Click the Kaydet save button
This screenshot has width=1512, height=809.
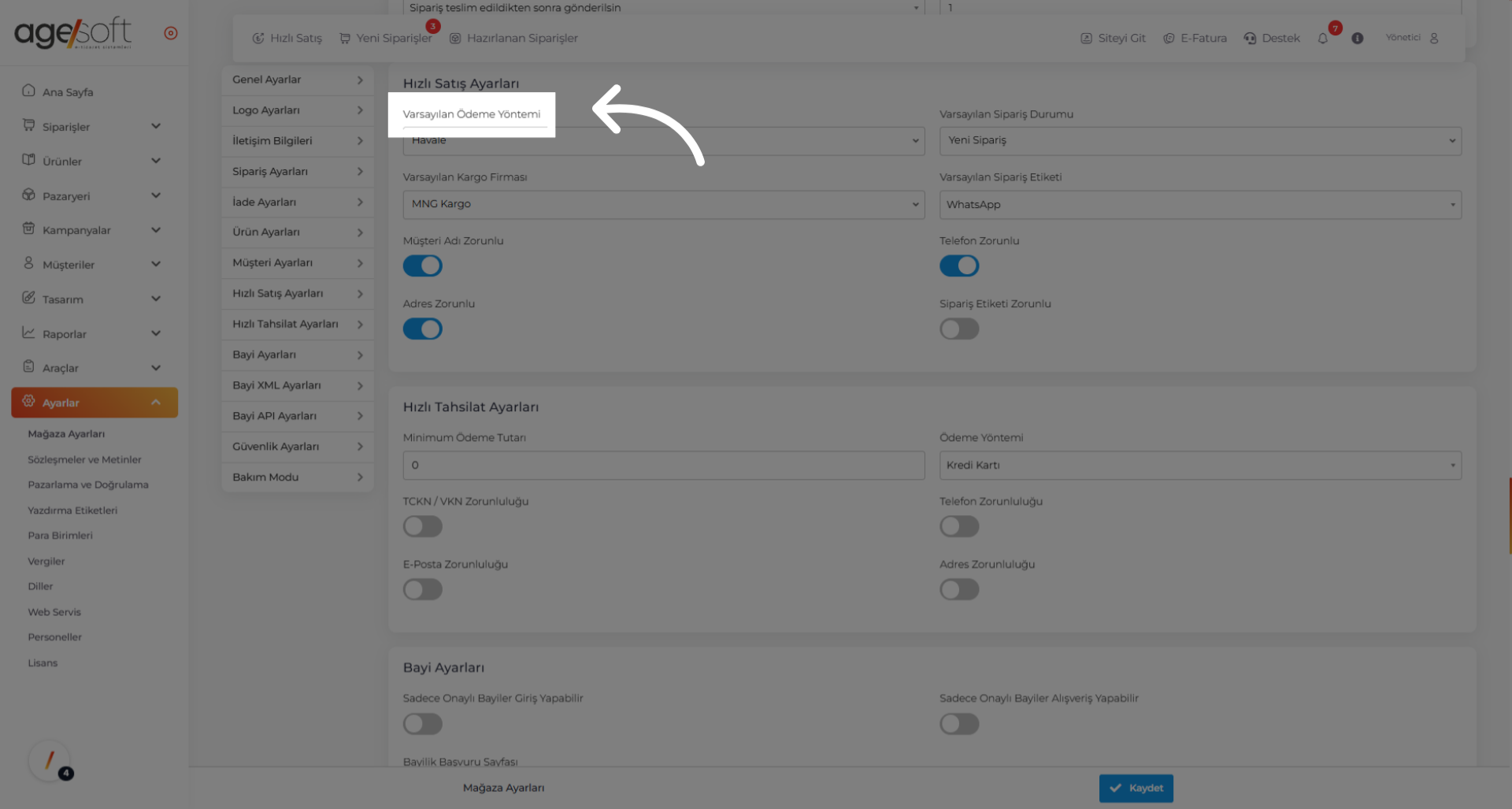pyautogui.click(x=1136, y=788)
